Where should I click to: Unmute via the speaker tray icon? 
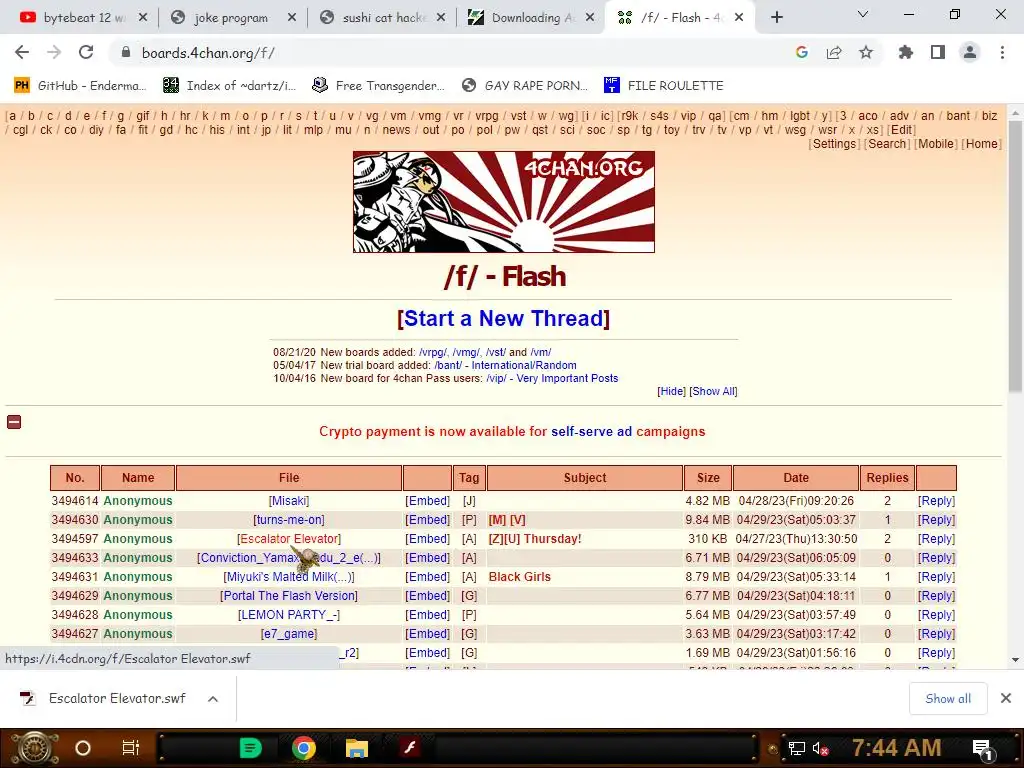click(x=820, y=748)
